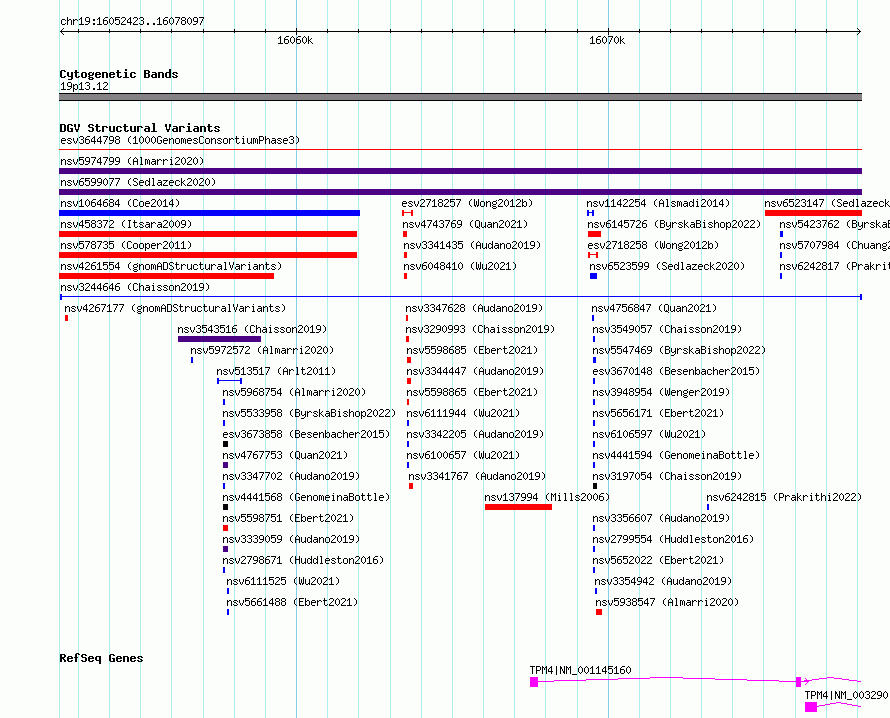This screenshot has width=890, height=718.
Task: Click the chr19:16052423..16078097 coordinate label
Action: point(132,21)
